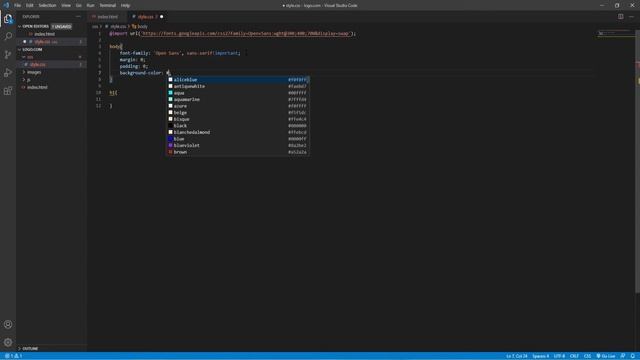
Task: Choose blanchedalmond suggestion
Action: click(238, 132)
